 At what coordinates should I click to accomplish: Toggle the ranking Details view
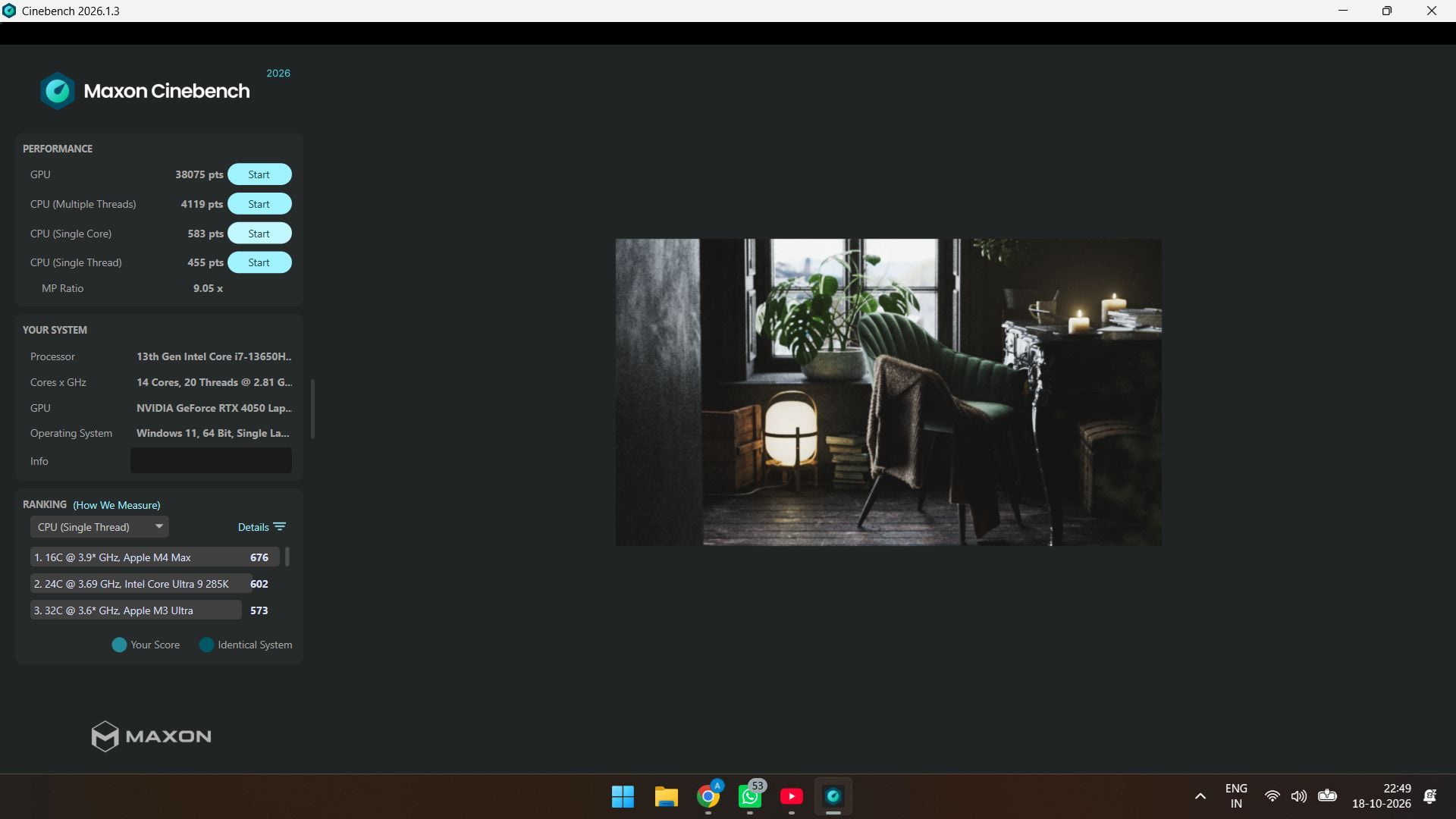point(262,527)
